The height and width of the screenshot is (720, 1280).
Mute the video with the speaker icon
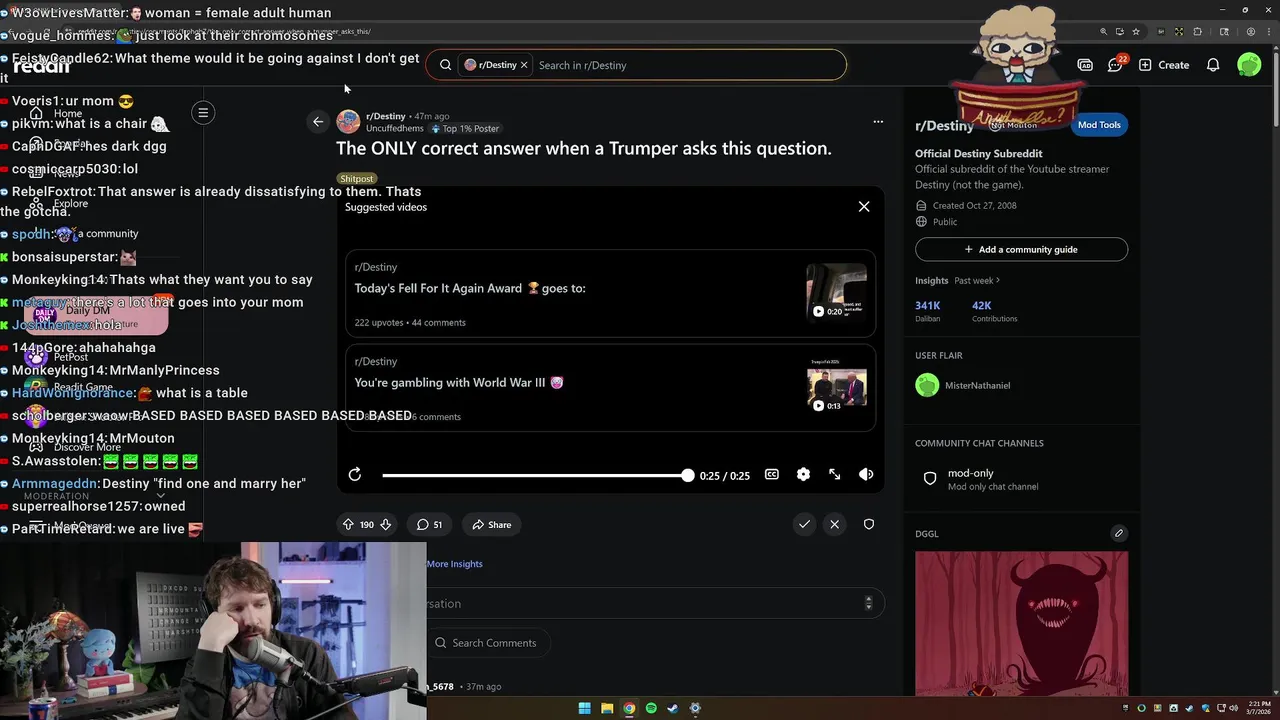point(866,475)
